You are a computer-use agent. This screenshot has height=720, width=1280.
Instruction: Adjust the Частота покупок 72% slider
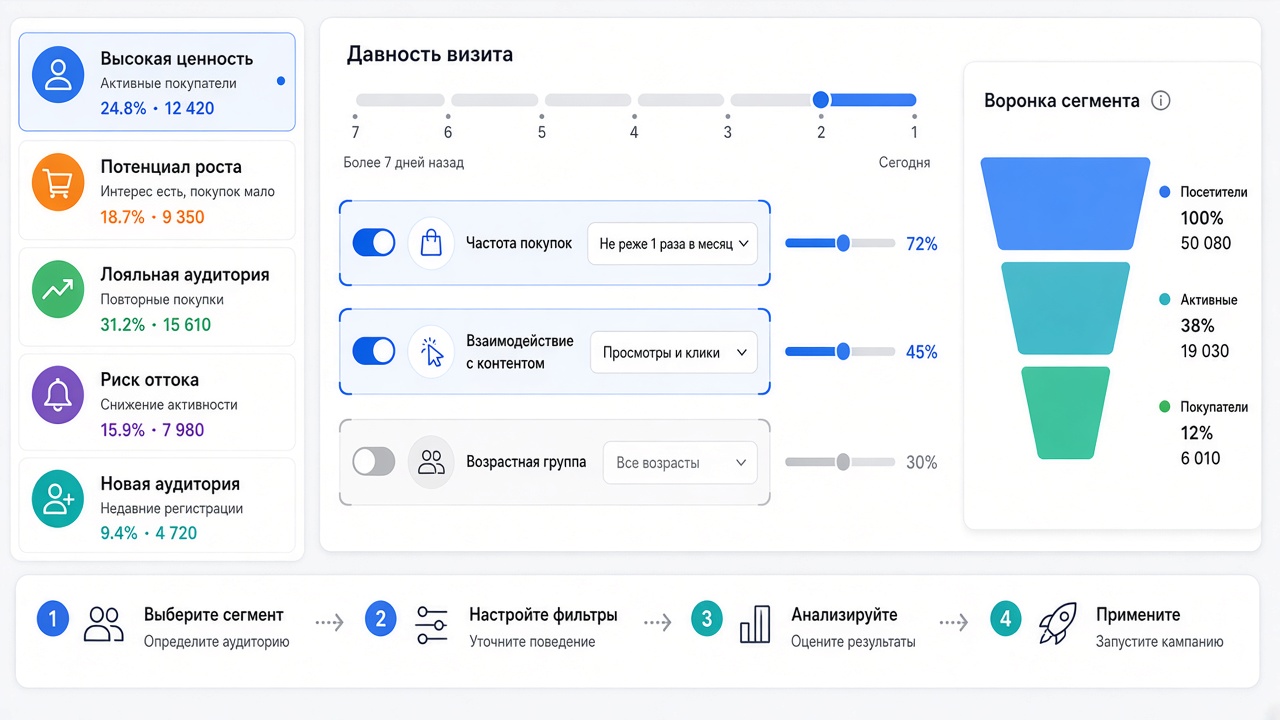pyautogui.click(x=840, y=243)
